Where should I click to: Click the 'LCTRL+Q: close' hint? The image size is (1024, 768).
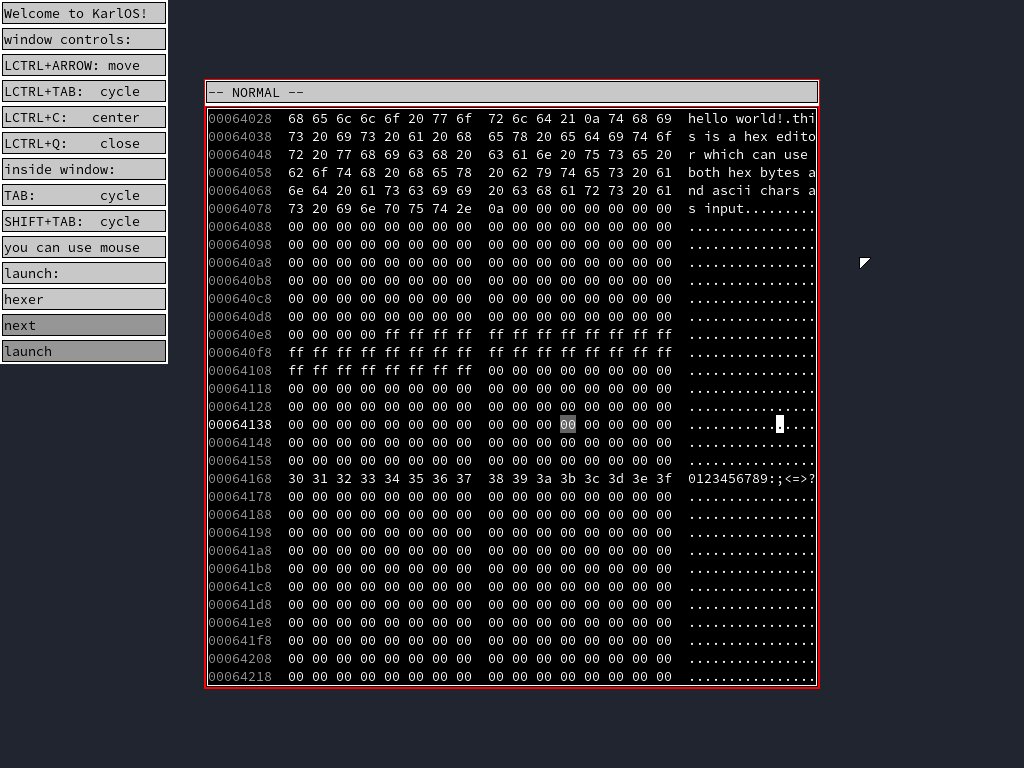click(84, 143)
